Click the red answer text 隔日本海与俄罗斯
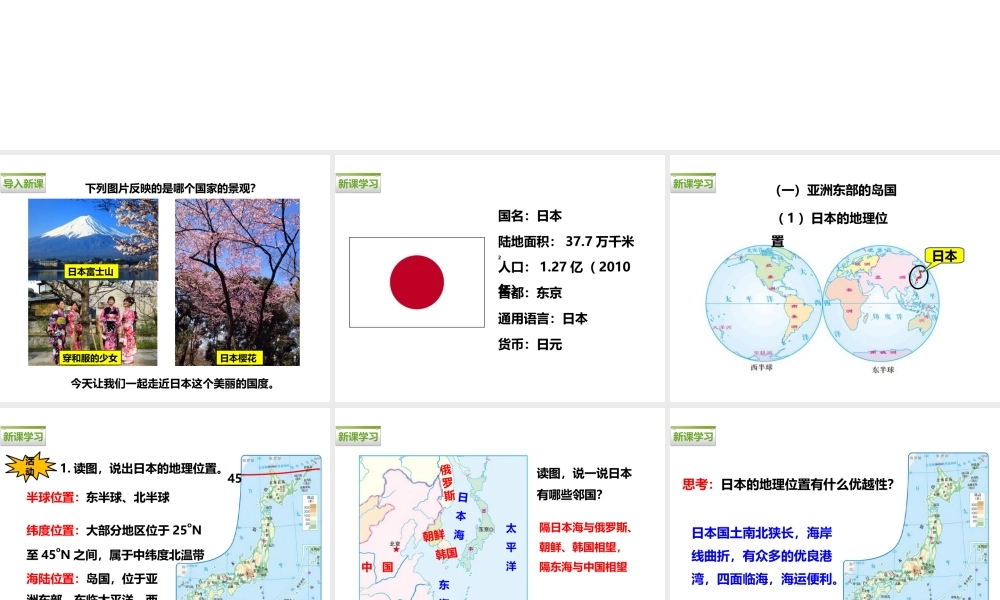 click(x=585, y=528)
